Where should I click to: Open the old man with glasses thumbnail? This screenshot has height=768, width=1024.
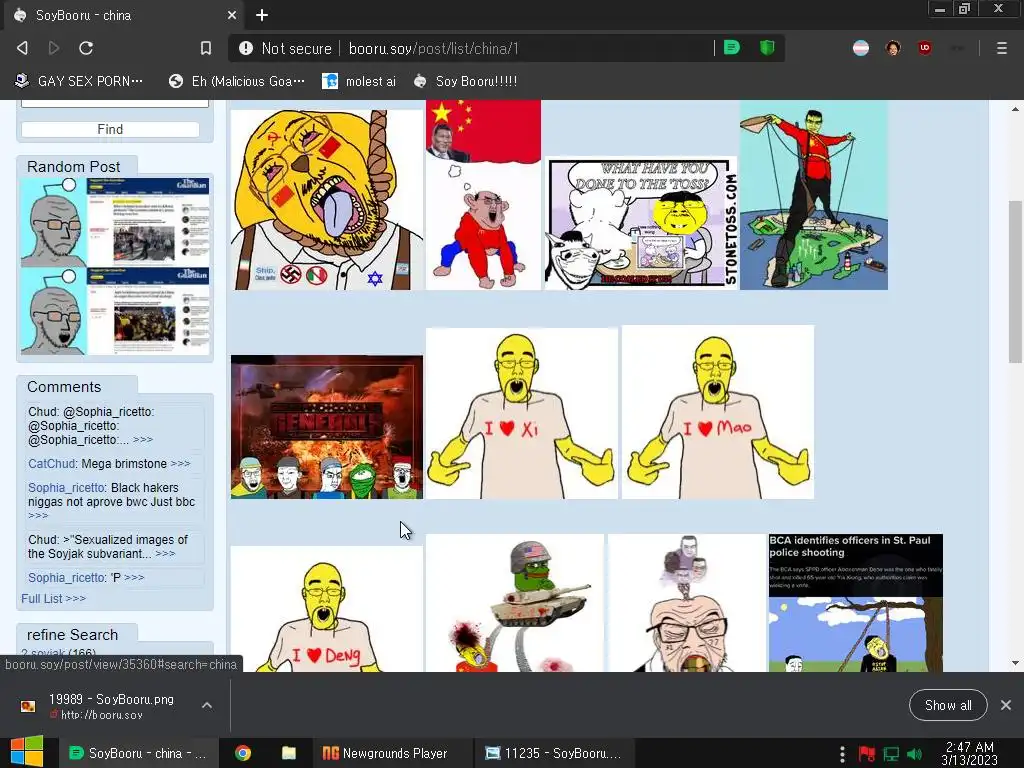(x=687, y=603)
